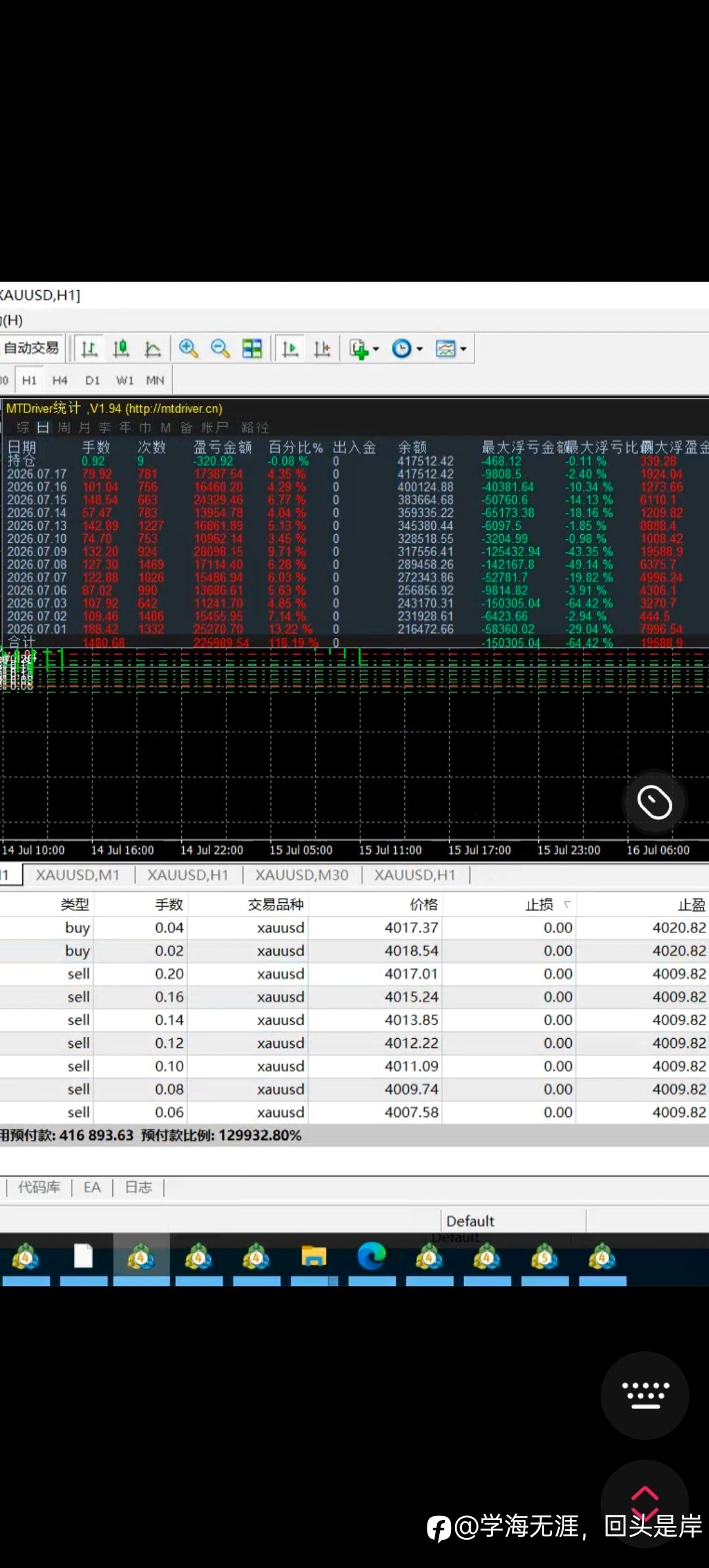Open the 日志 journal tab
The width and height of the screenshot is (709, 1568).
[x=139, y=1187]
